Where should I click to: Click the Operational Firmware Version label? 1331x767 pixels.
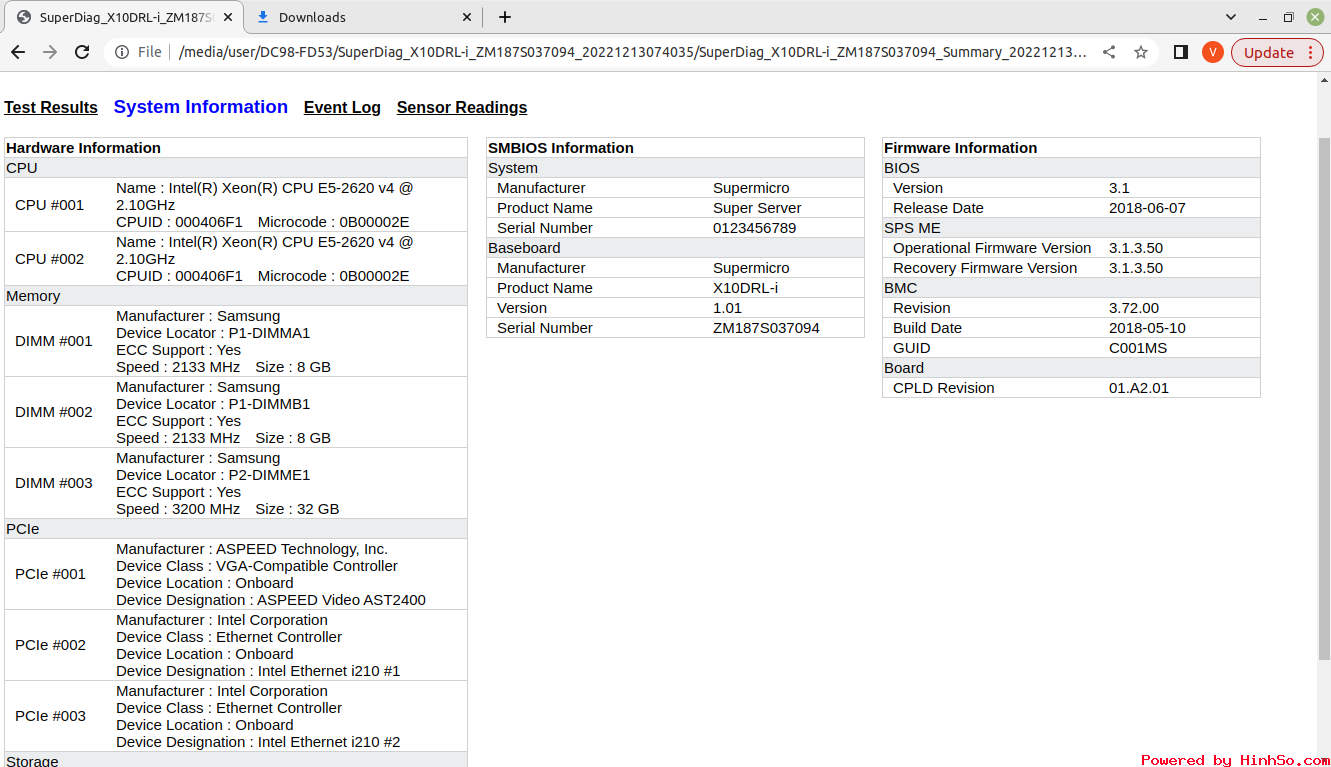click(x=992, y=248)
